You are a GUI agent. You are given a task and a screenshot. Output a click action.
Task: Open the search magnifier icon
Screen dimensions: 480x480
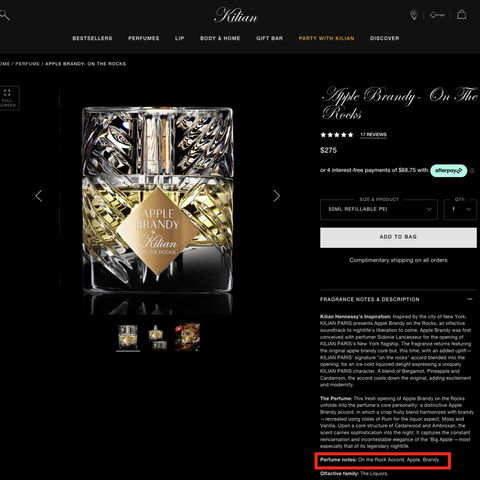tap(5, 15)
